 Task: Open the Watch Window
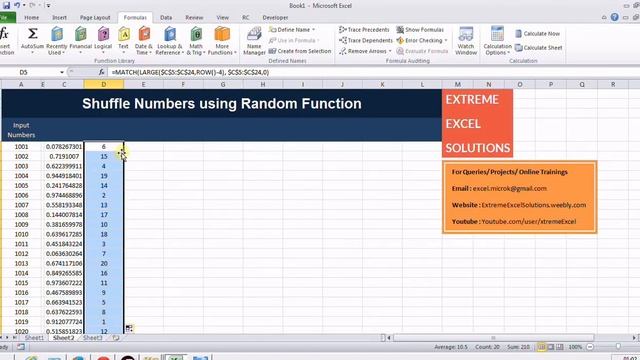(x=466, y=40)
